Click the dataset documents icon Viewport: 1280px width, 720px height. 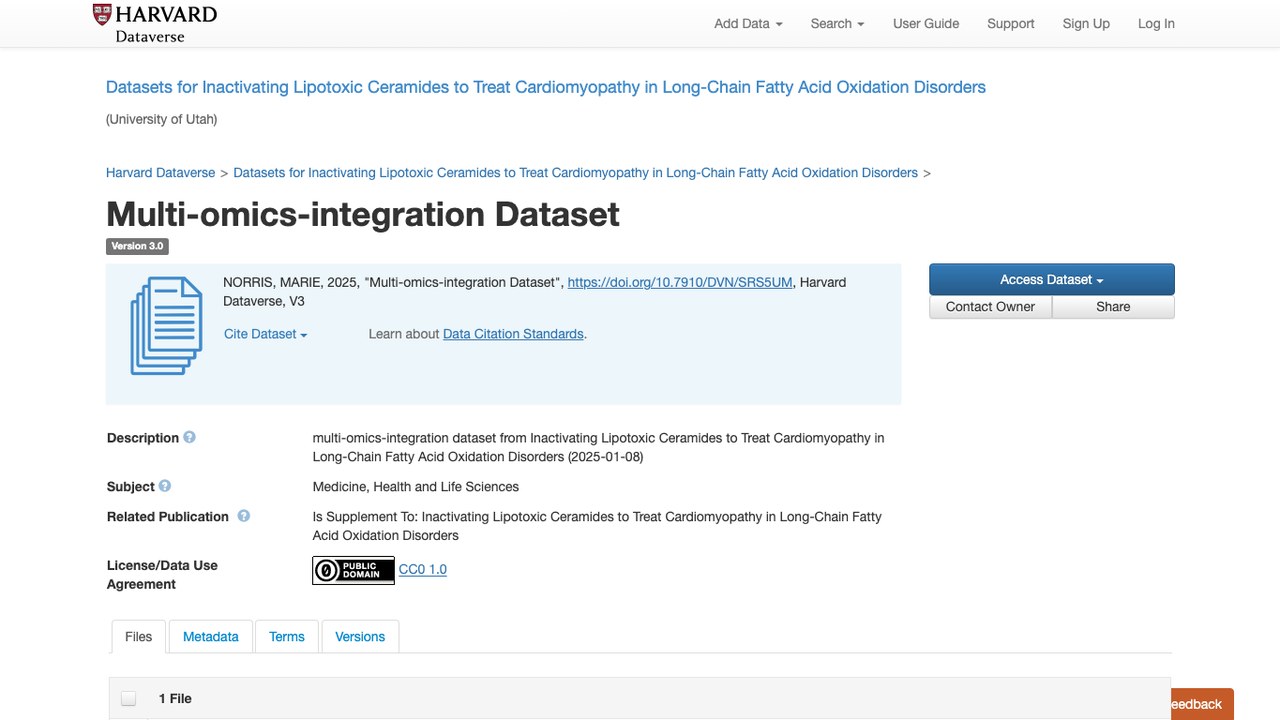(x=166, y=325)
